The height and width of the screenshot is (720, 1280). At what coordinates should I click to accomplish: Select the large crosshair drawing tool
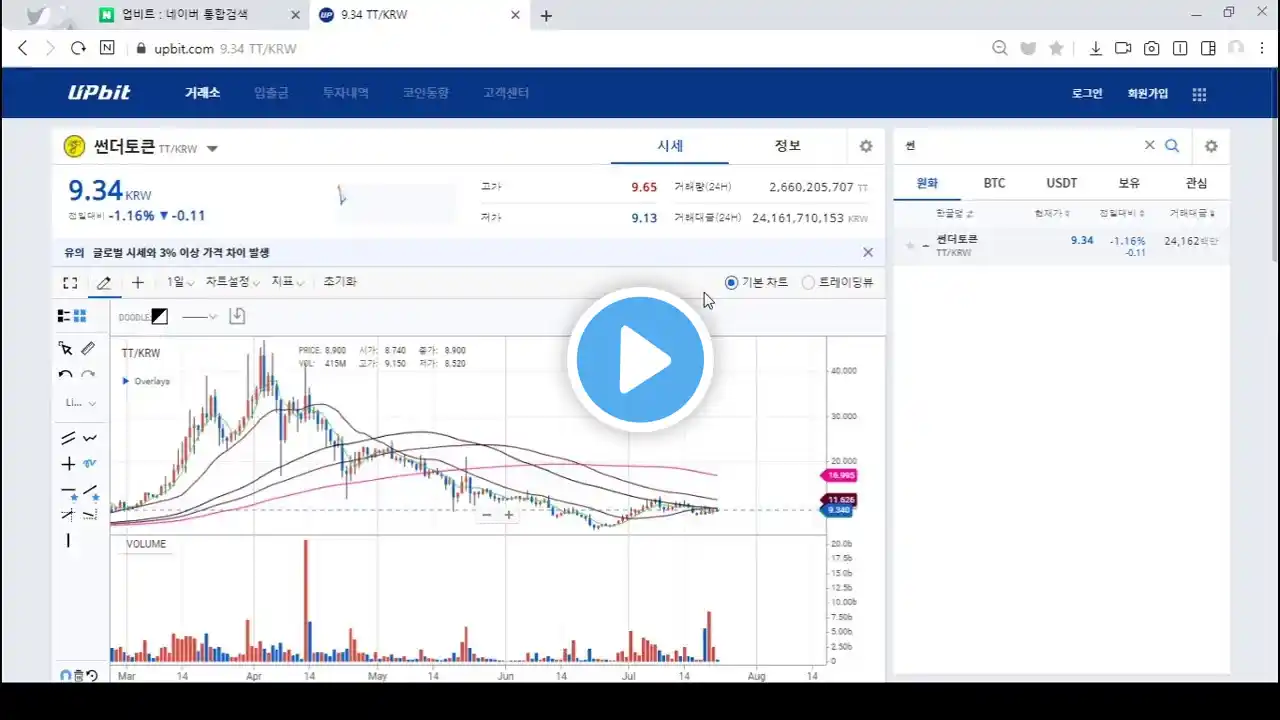[x=68, y=464]
